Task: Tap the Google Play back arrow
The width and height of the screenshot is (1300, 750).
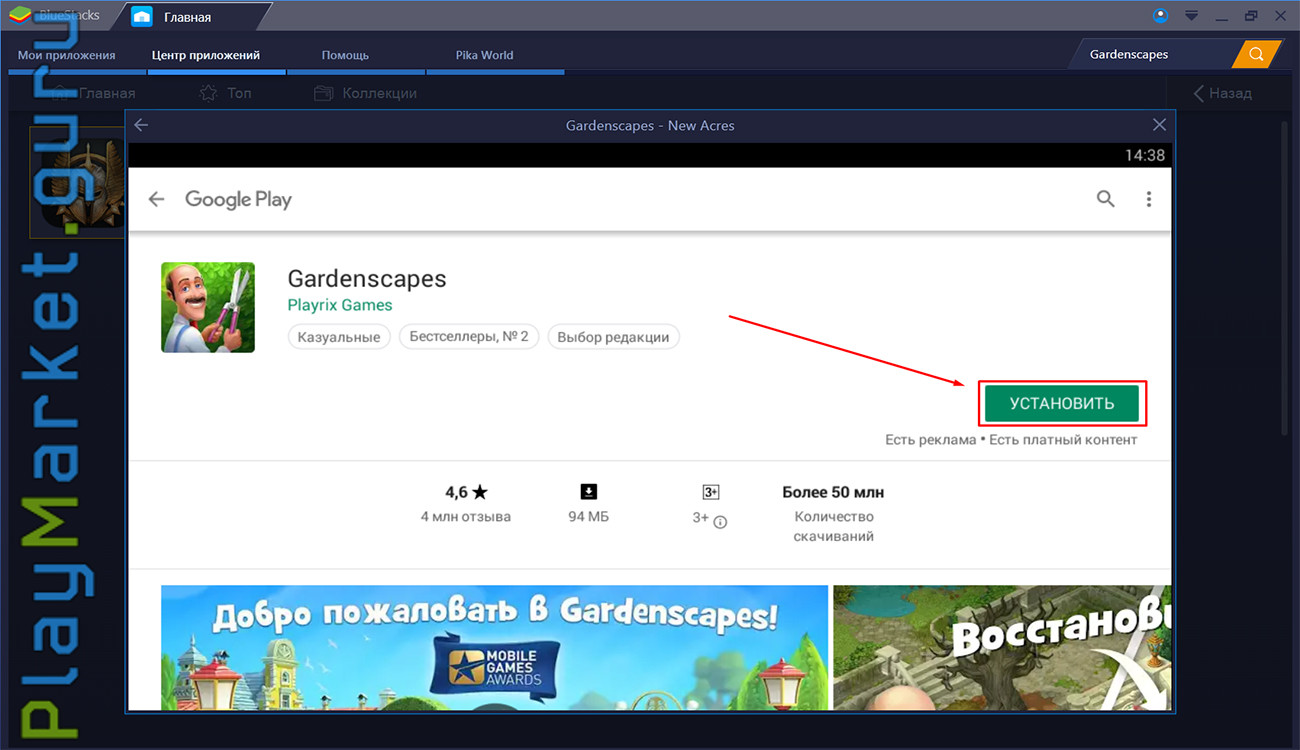Action: (x=156, y=199)
